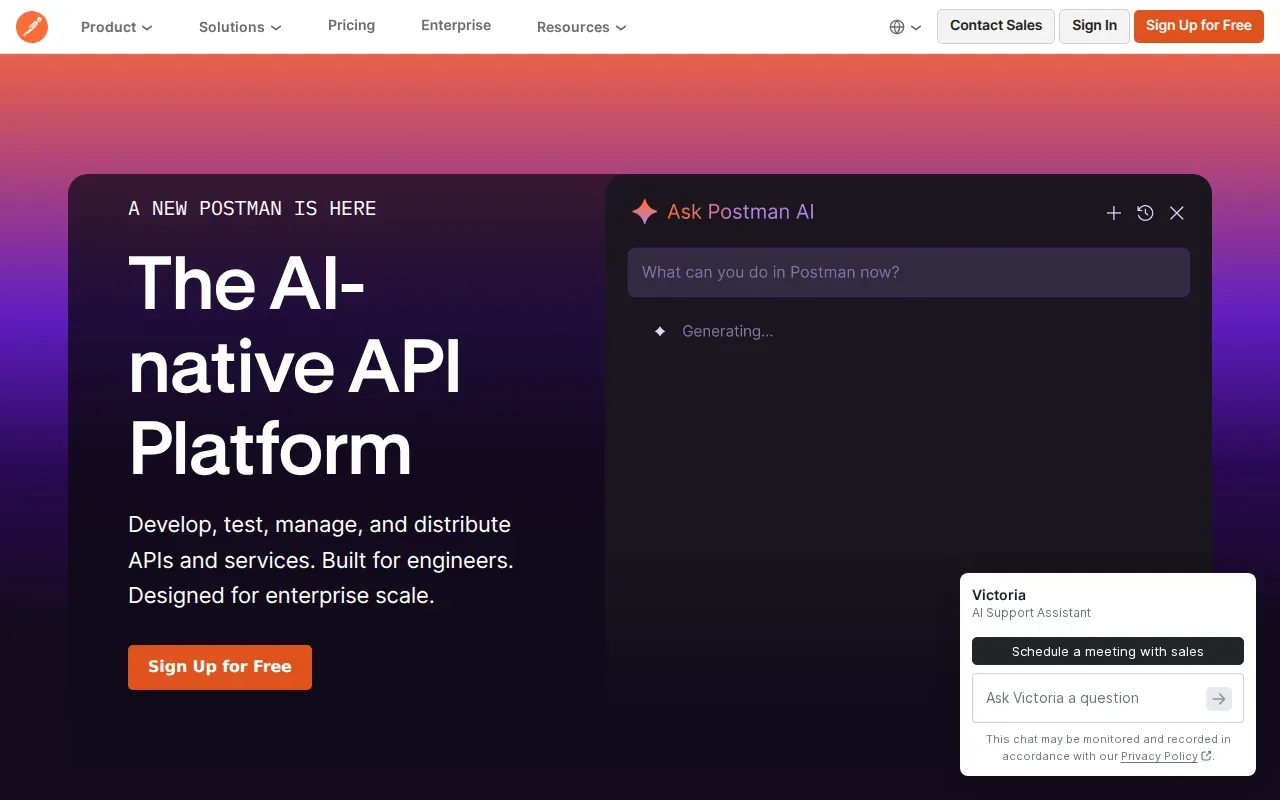Click the 'Victoria' assistant name
The width and height of the screenshot is (1280, 800).
(x=999, y=595)
